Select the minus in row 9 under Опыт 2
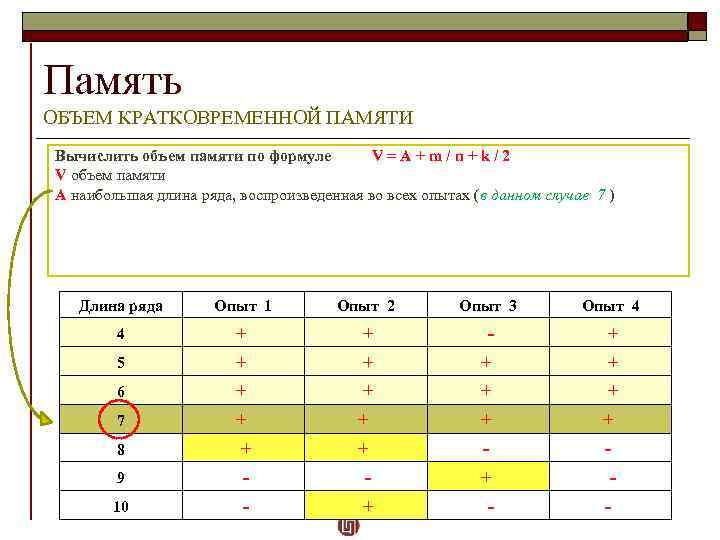 pos(367,479)
